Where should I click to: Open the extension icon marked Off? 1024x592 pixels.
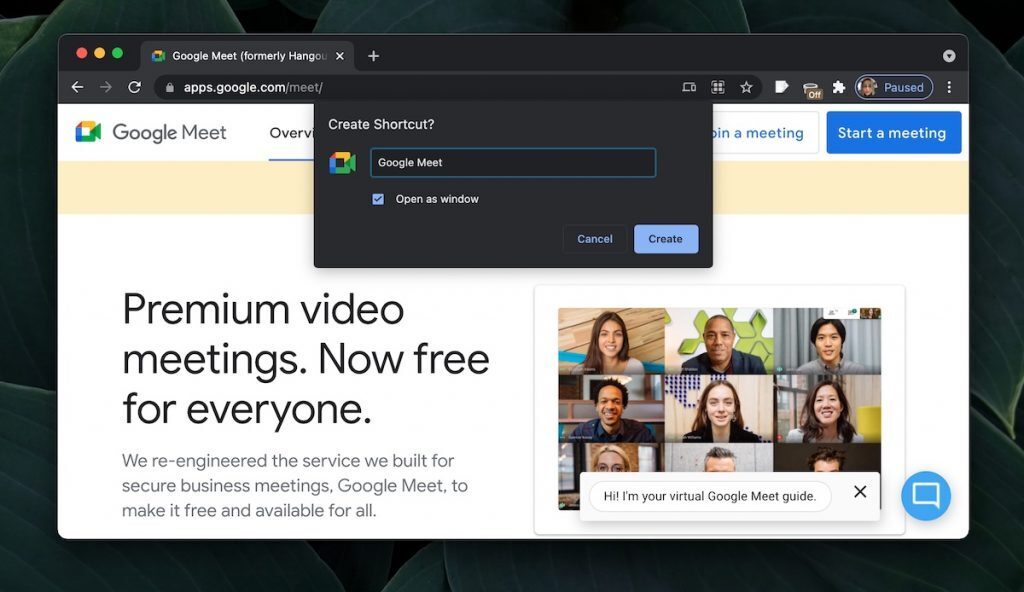point(812,87)
